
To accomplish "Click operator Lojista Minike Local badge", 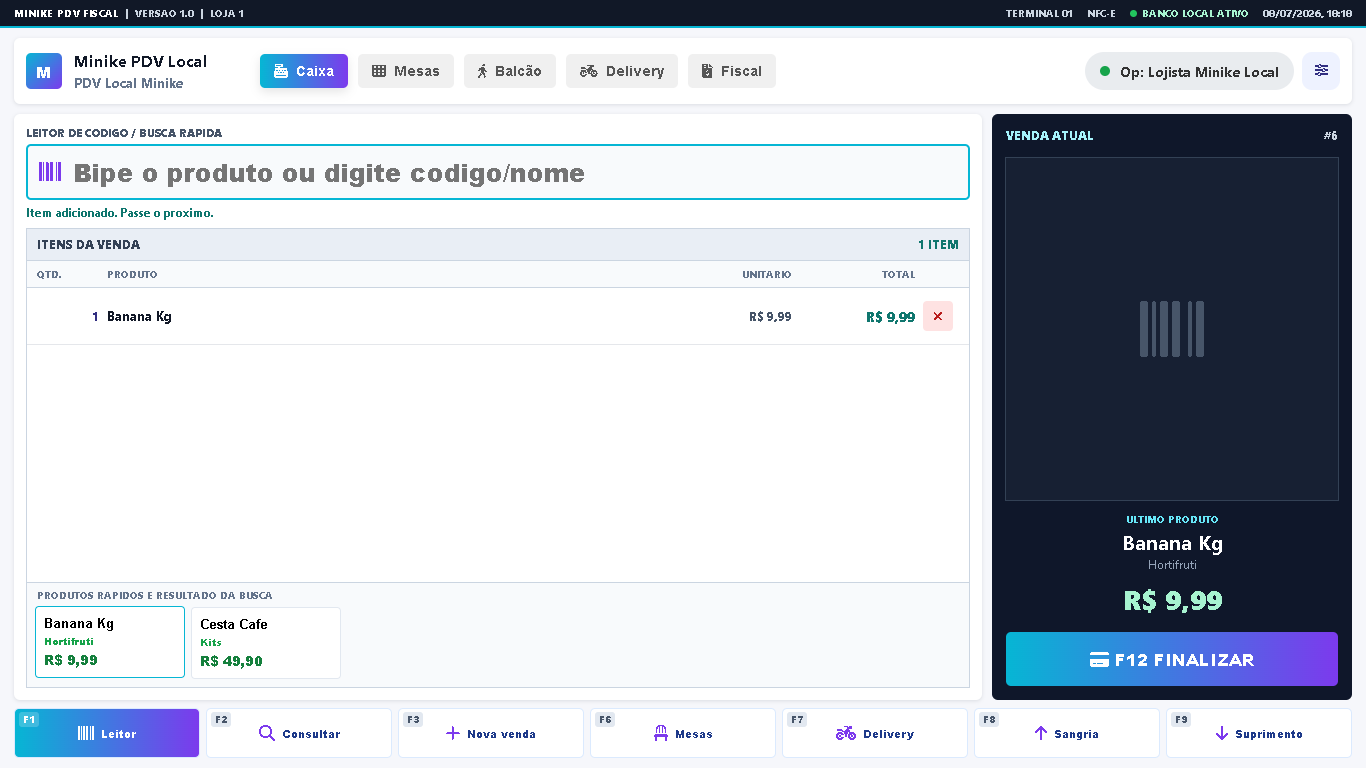I will click(x=1189, y=71).
